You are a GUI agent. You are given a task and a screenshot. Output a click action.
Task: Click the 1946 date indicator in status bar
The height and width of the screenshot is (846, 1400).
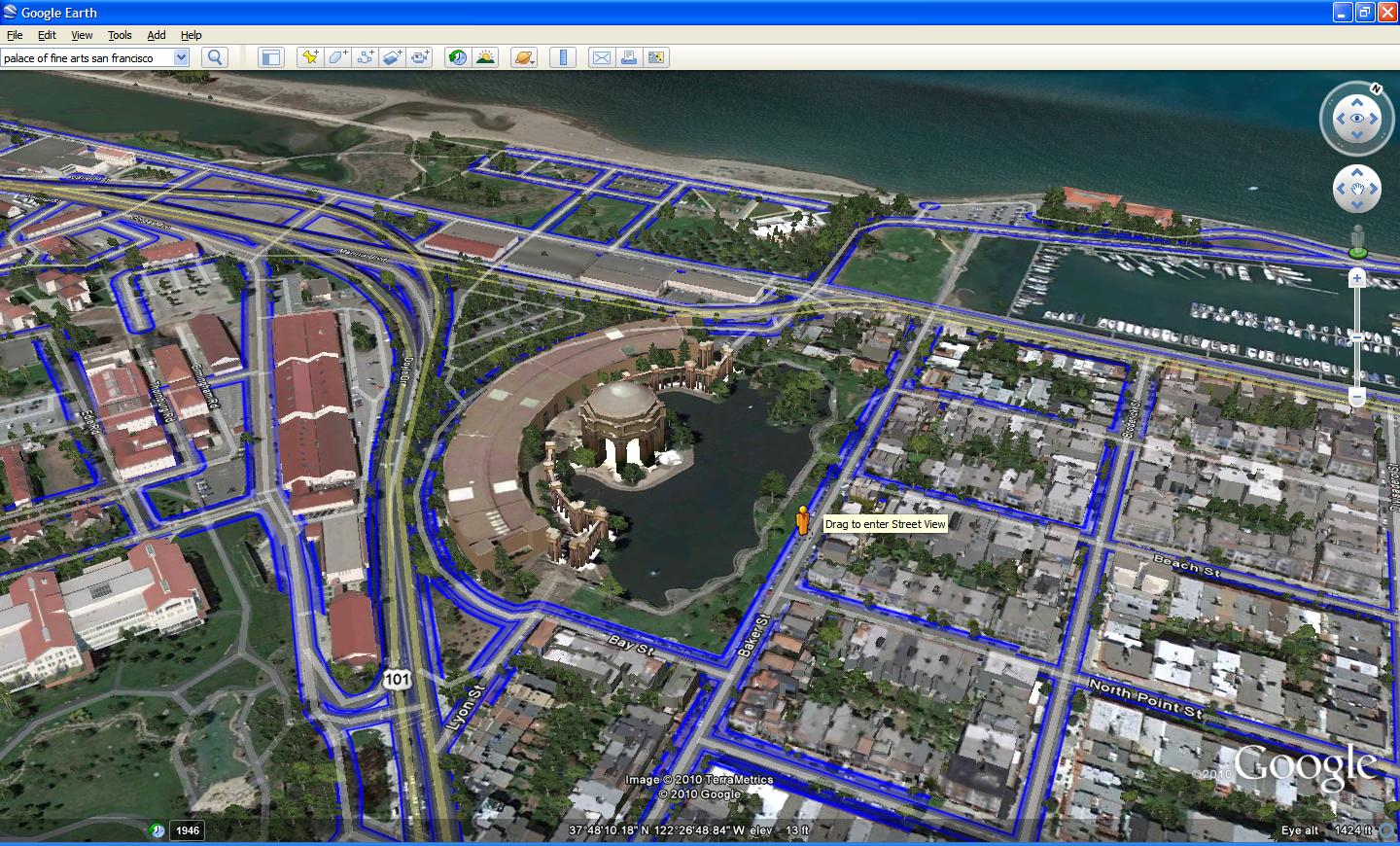click(186, 830)
